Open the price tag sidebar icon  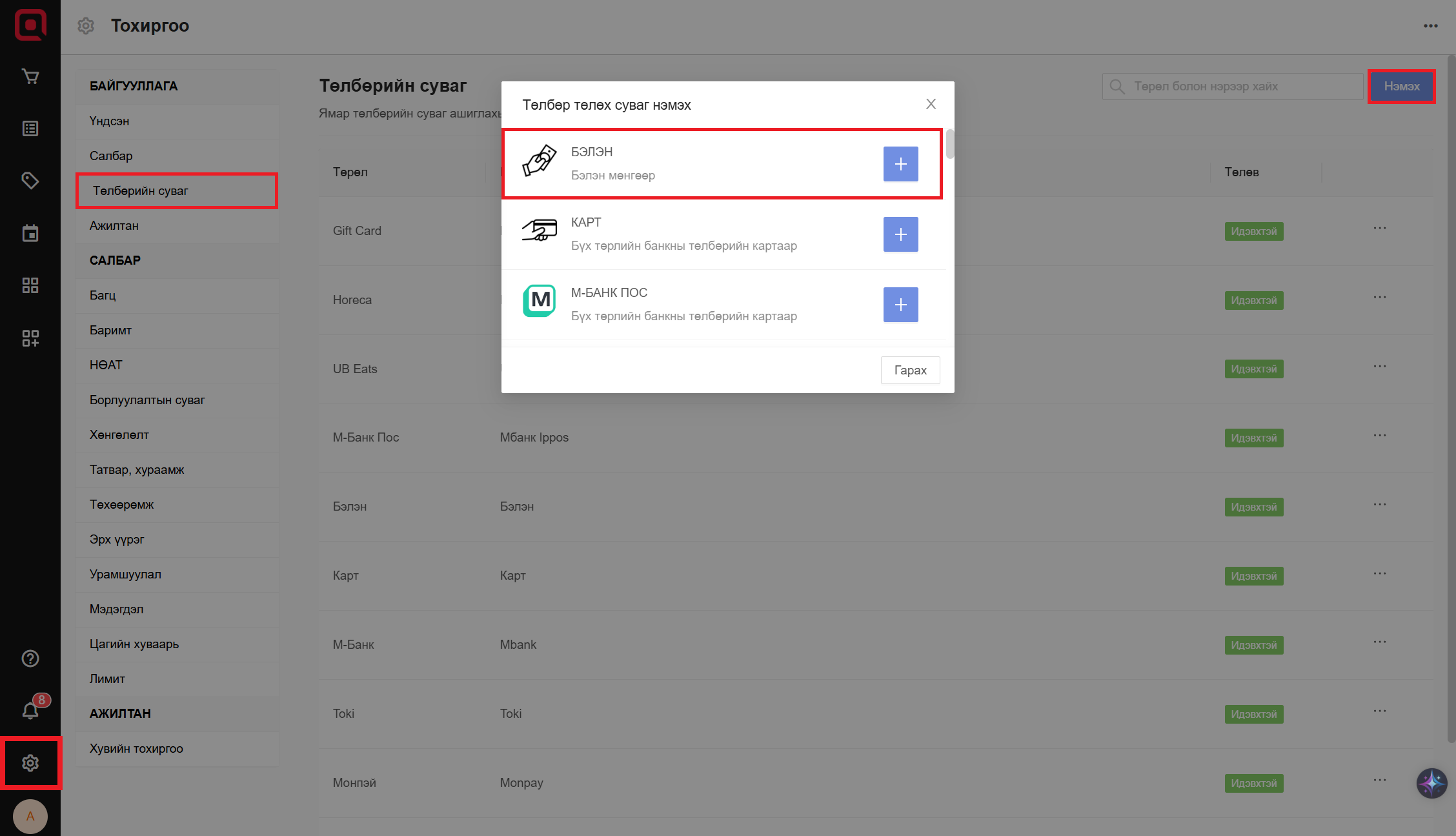tap(30, 180)
